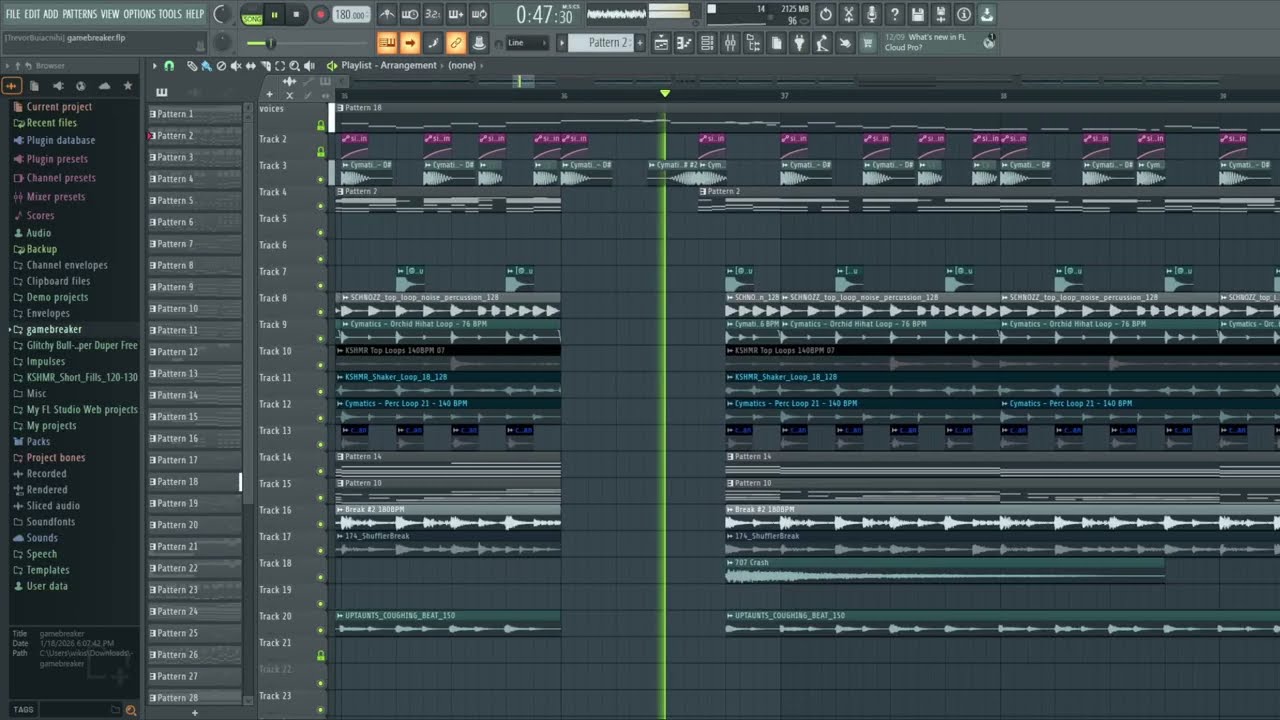Open the microphone recording options
Image resolution: width=1280 pixels, height=720 pixels.
[x=872, y=14]
